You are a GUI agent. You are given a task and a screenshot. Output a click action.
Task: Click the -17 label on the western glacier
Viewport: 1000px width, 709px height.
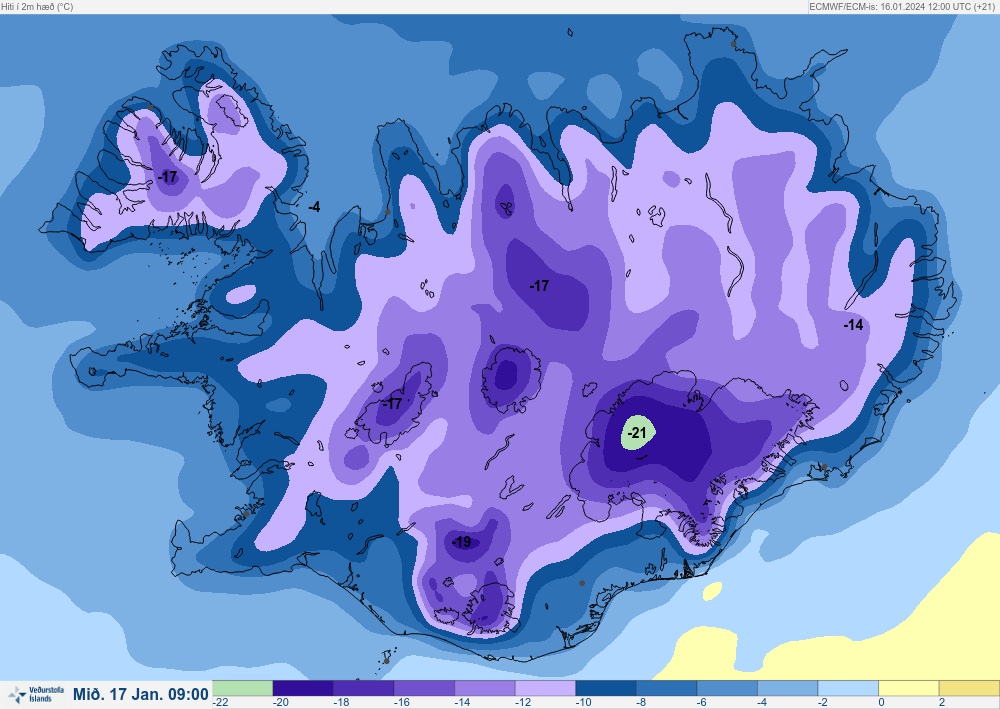(392, 404)
